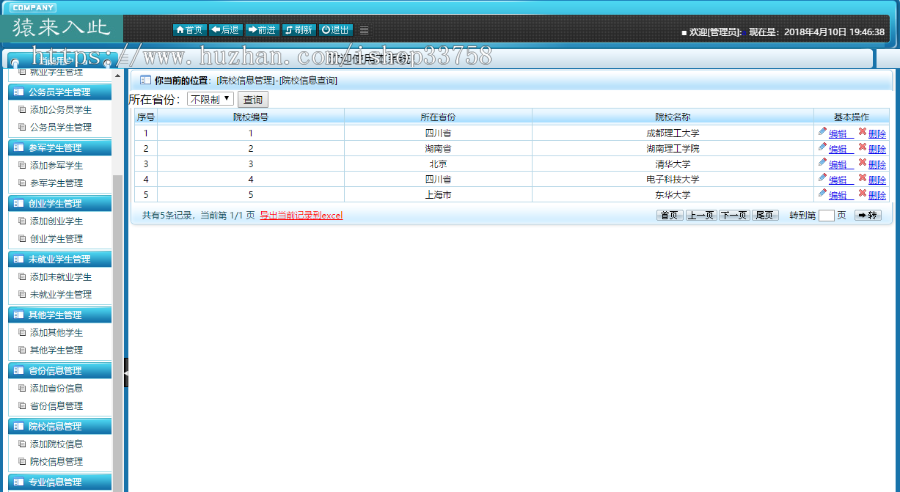Click pencil edit icon for 成都理工大学
The image size is (900, 492).
pyautogui.click(x=823, y=132)
